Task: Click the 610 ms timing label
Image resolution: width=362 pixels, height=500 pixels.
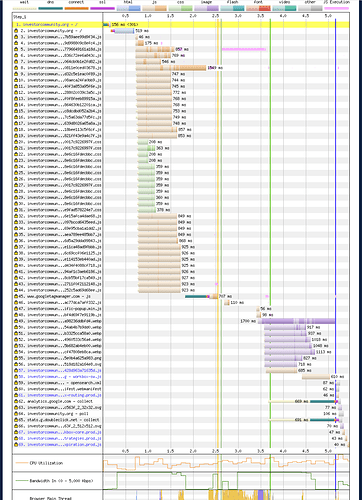Action: click(x=337, y=376)
